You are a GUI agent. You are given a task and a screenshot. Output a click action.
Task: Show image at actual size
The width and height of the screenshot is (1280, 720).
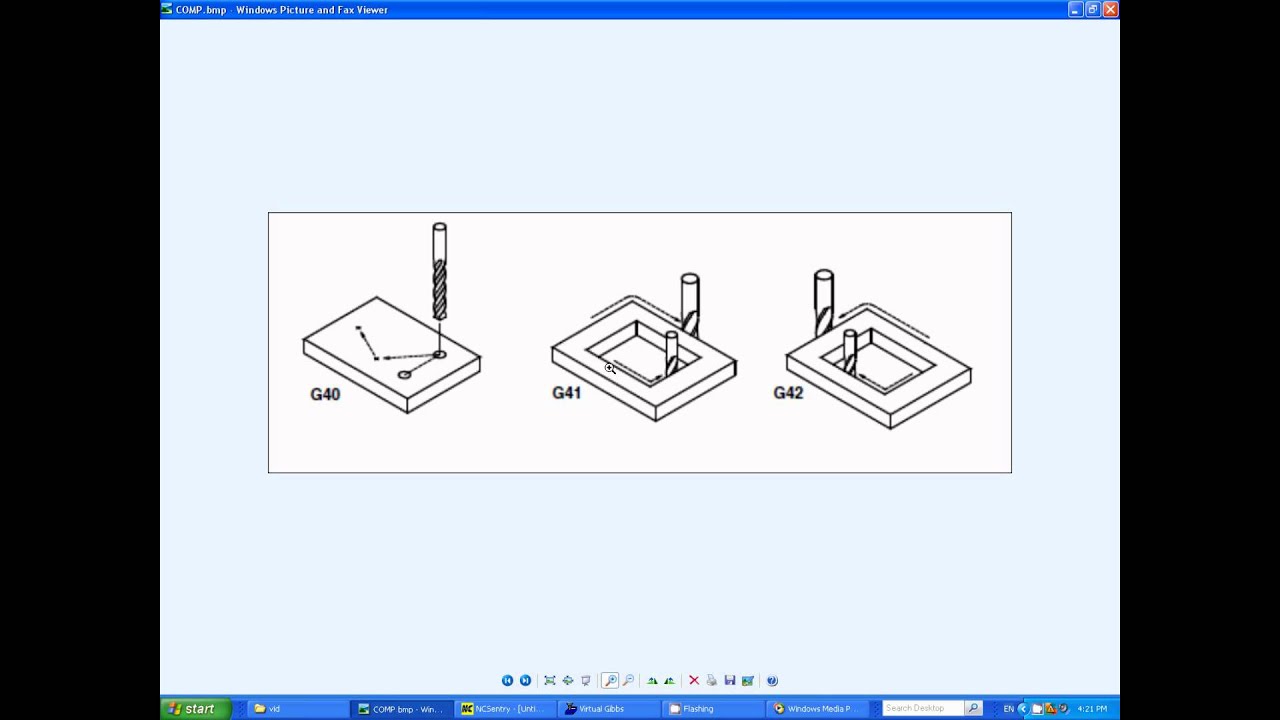567,681
